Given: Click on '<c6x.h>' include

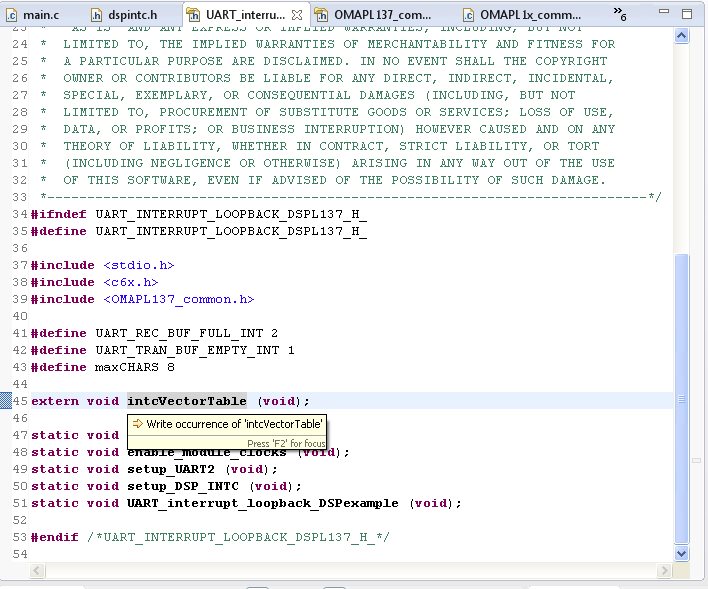Looking at the screenshot, I should coord(130,282).
